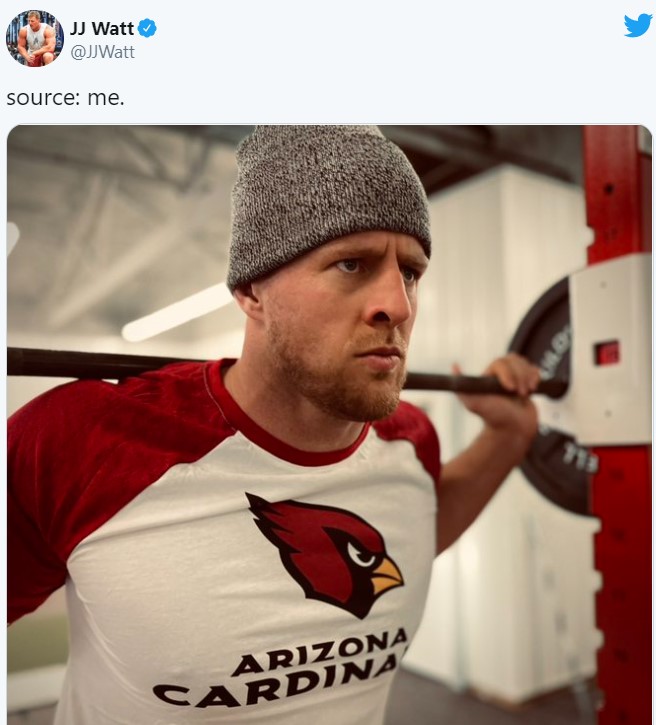Click the yellow beak of Cardinals logo
The image size is (656, 725).
coord(386,577)
